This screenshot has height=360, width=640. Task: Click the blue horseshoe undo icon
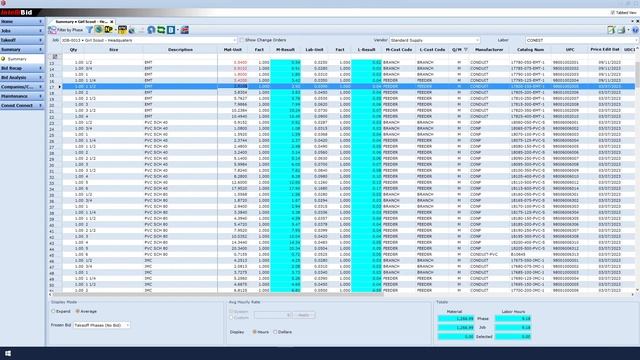pyautogui.click(x=151, y=30)
